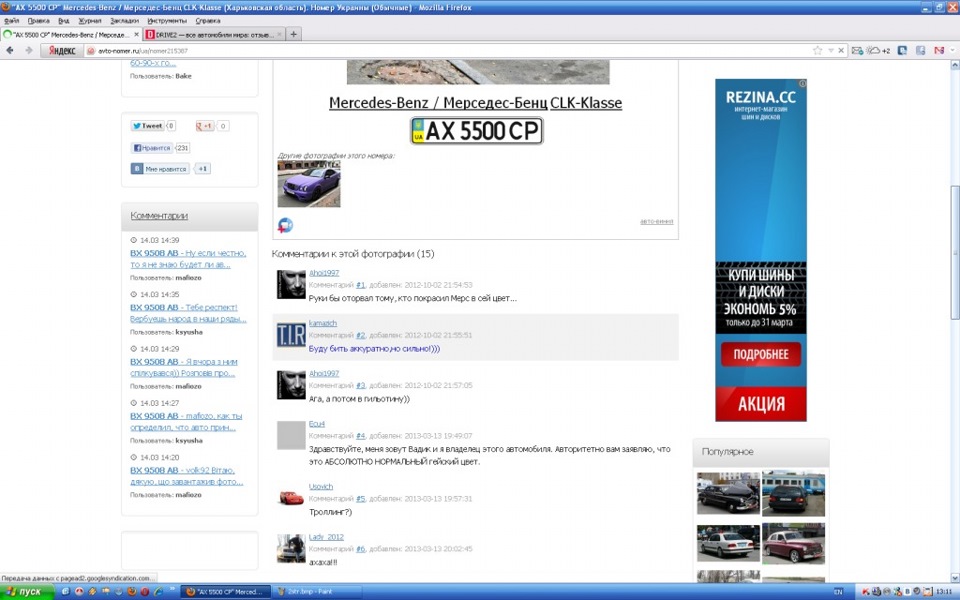Open the Lady_2012 user profile link
The width and height of the screenshot is (960, 600).
(x=326, y=537)
